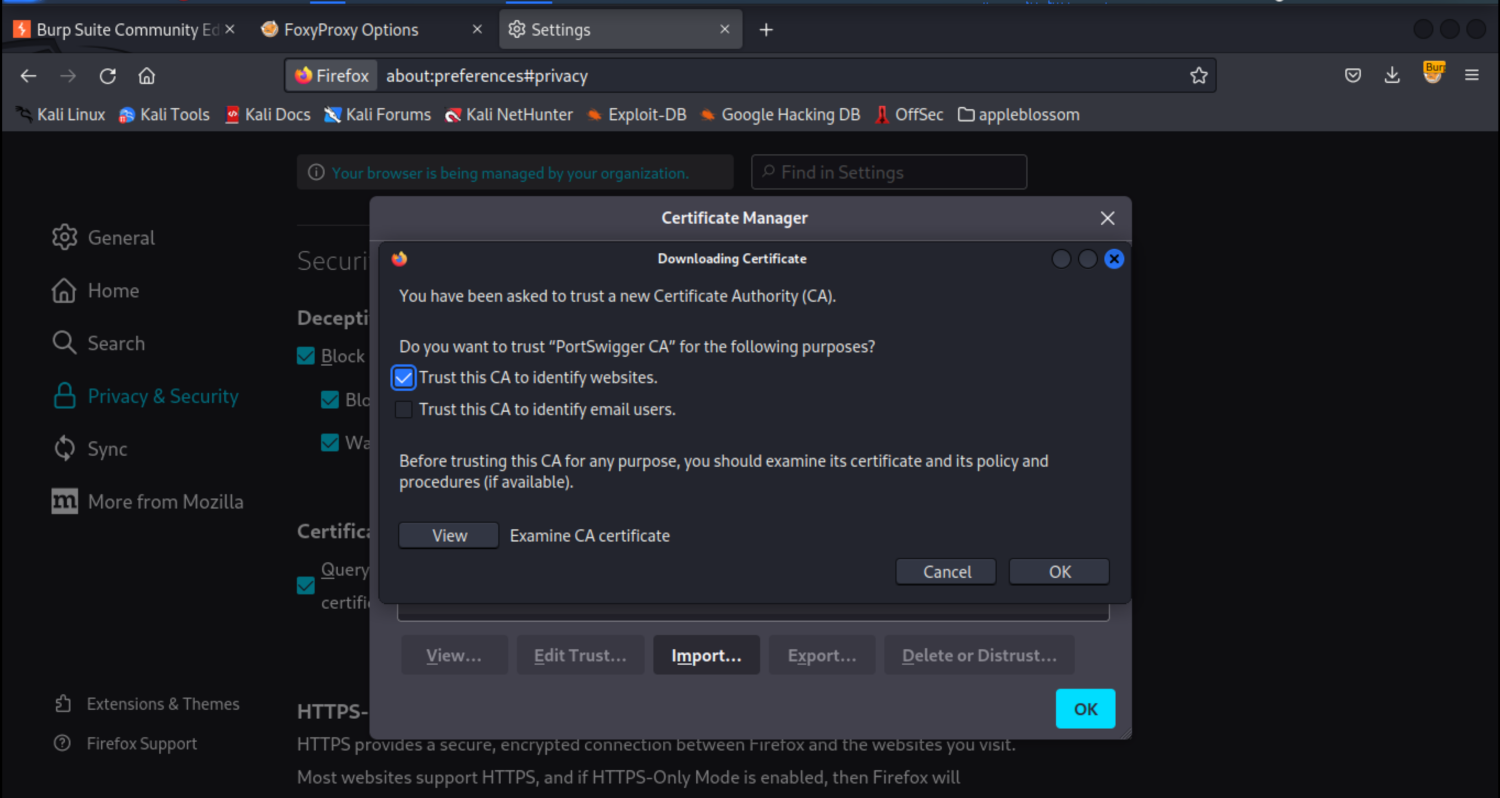Open Search settings category
Screen dimensions: 1500x798
[x=99, y=344]
